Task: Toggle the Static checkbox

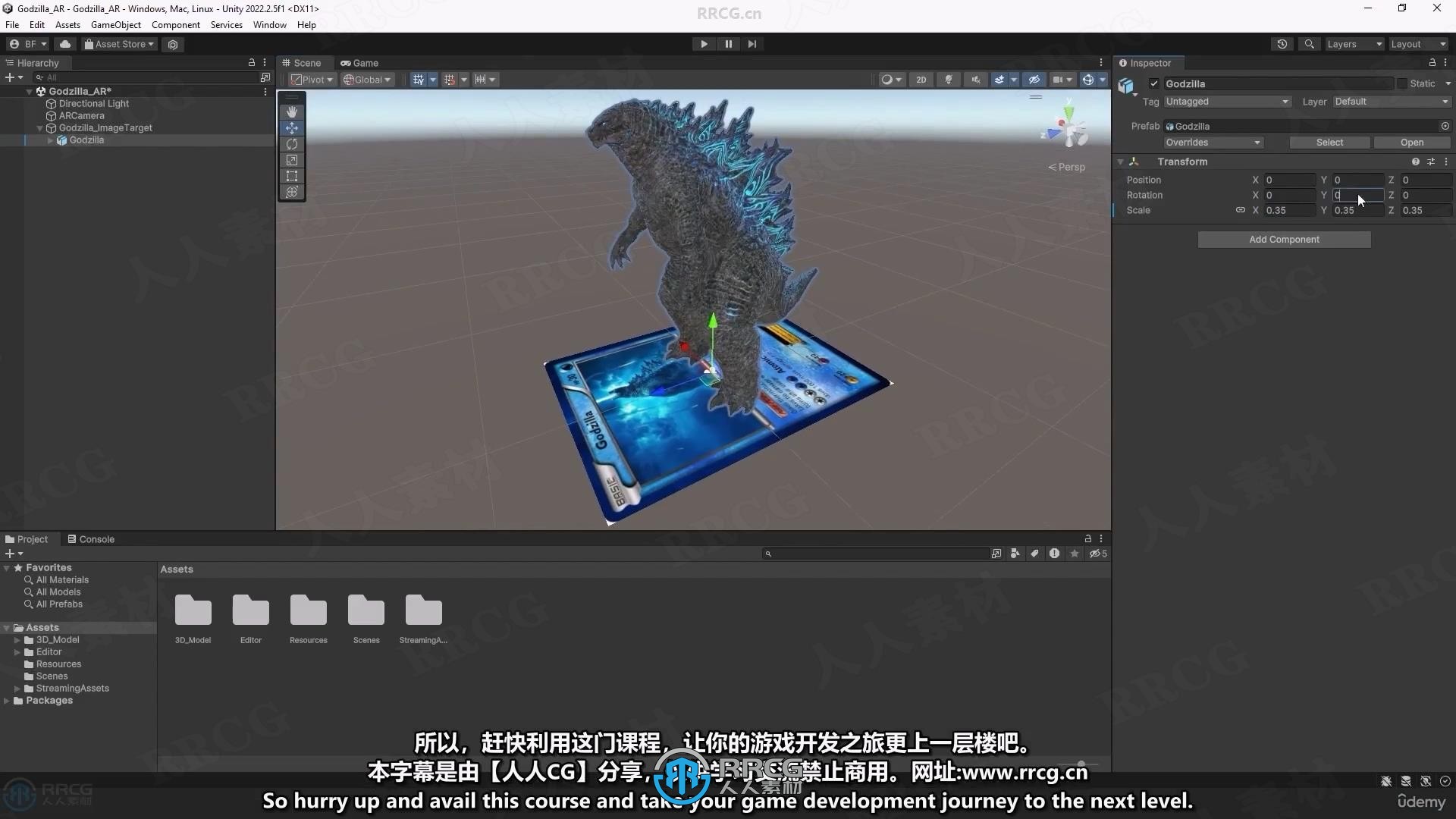Action: click(x=1402, y=83)
